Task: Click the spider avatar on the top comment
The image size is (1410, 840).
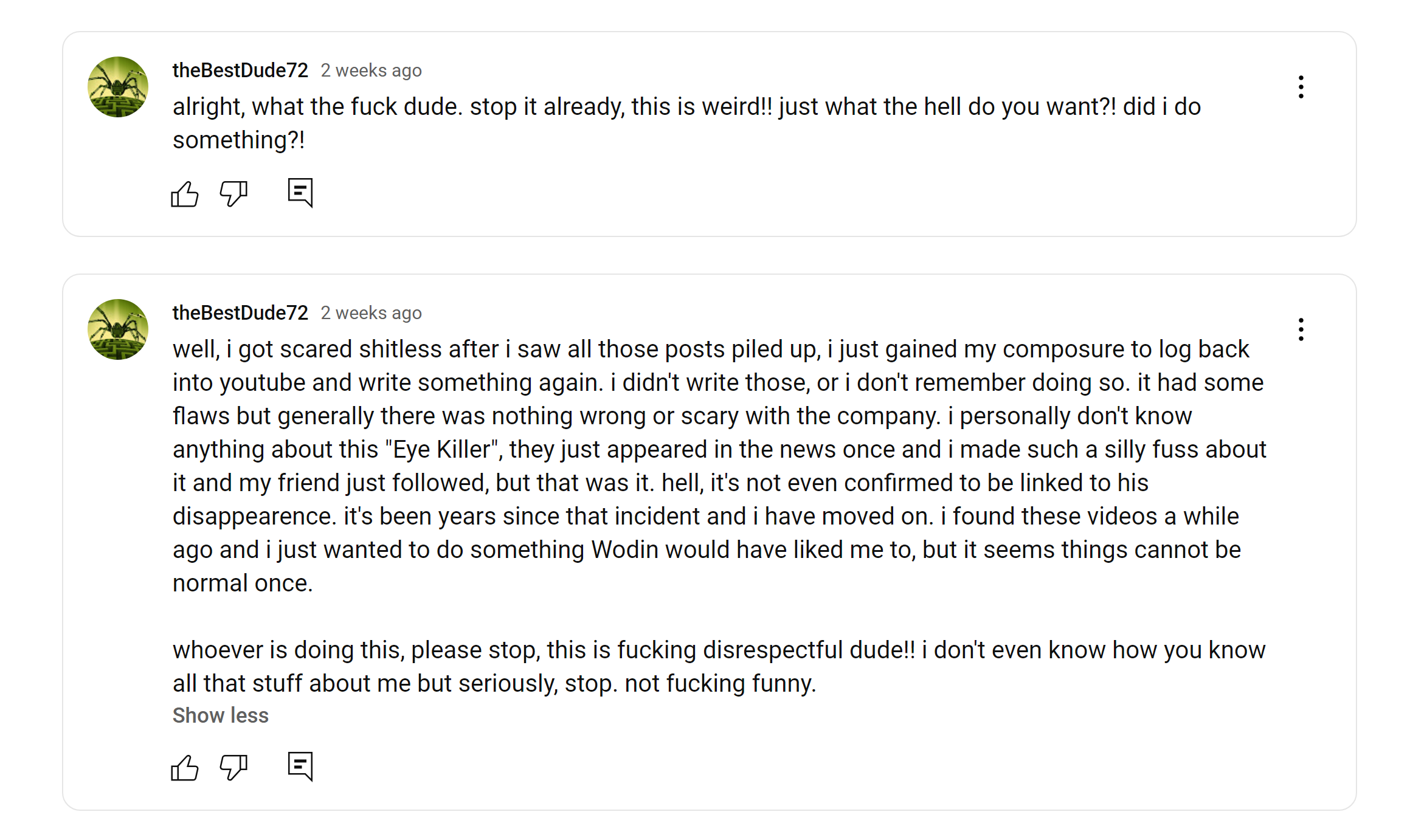Action: tap(118, 87)
